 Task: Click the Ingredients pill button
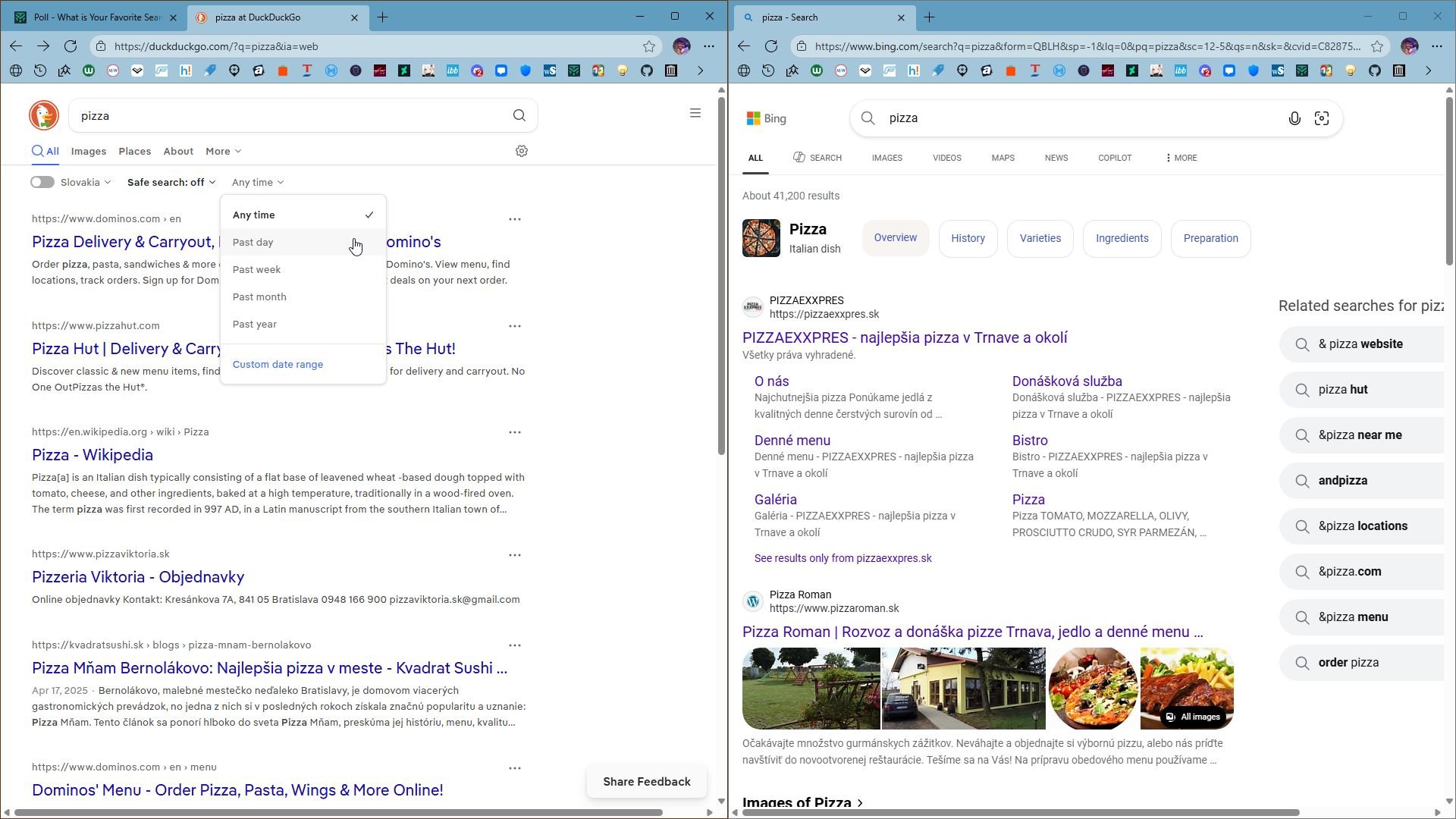click(x=1122, y=238)
